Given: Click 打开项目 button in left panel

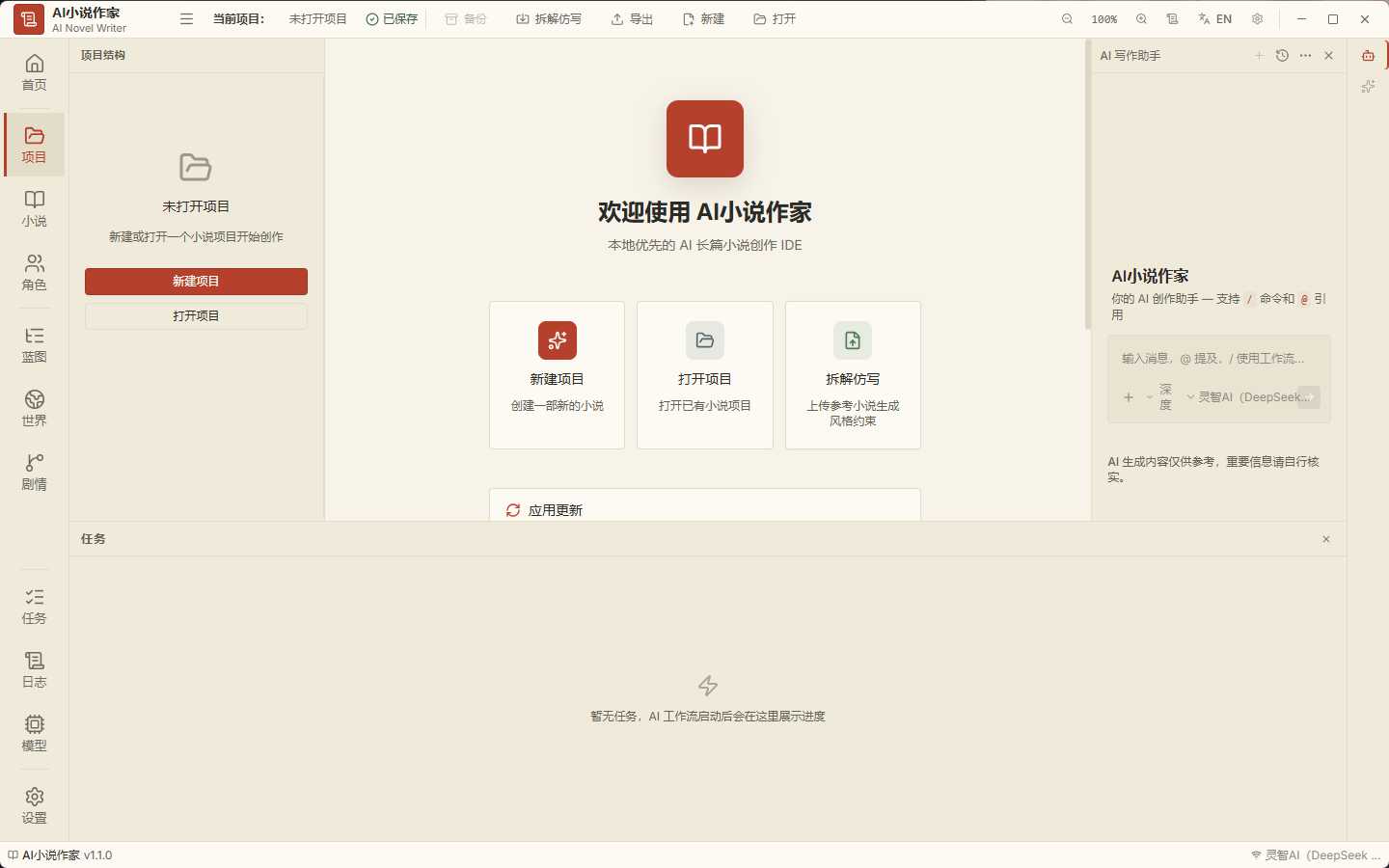Looking at the screenshot, I should (196, 315).
